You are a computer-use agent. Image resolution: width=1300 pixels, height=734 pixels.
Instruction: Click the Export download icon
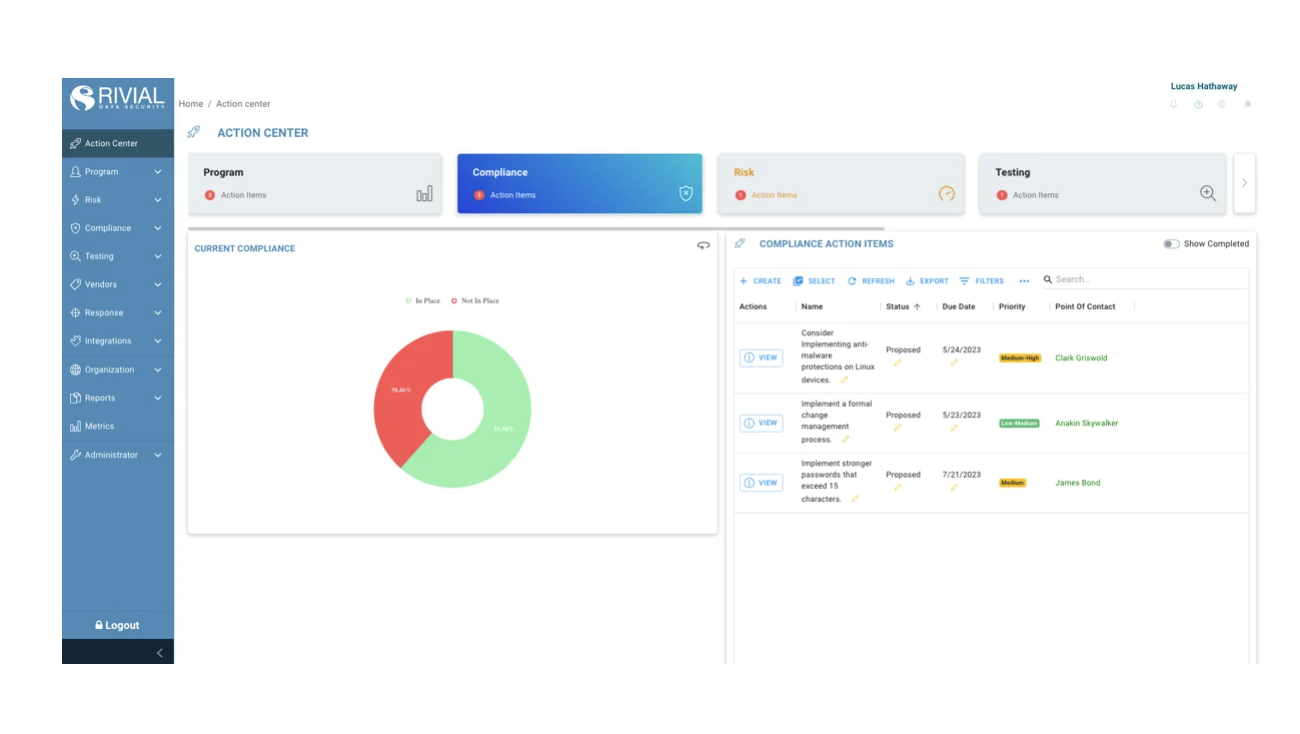[910, 281]
